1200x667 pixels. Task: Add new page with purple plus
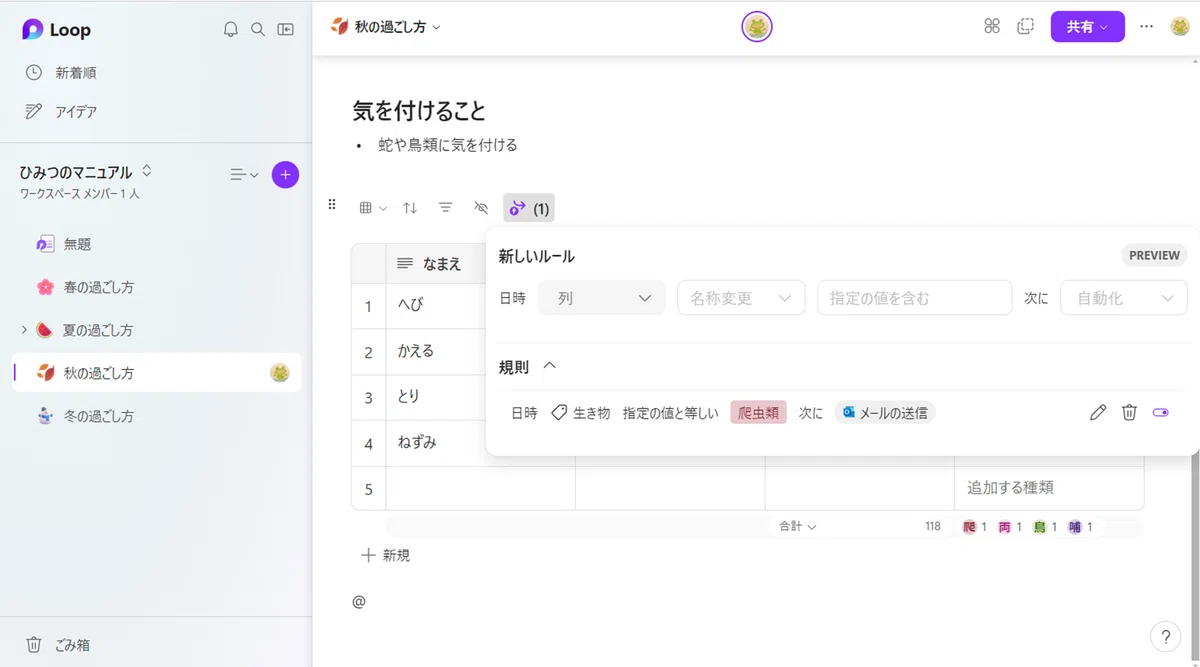point(285,174)
